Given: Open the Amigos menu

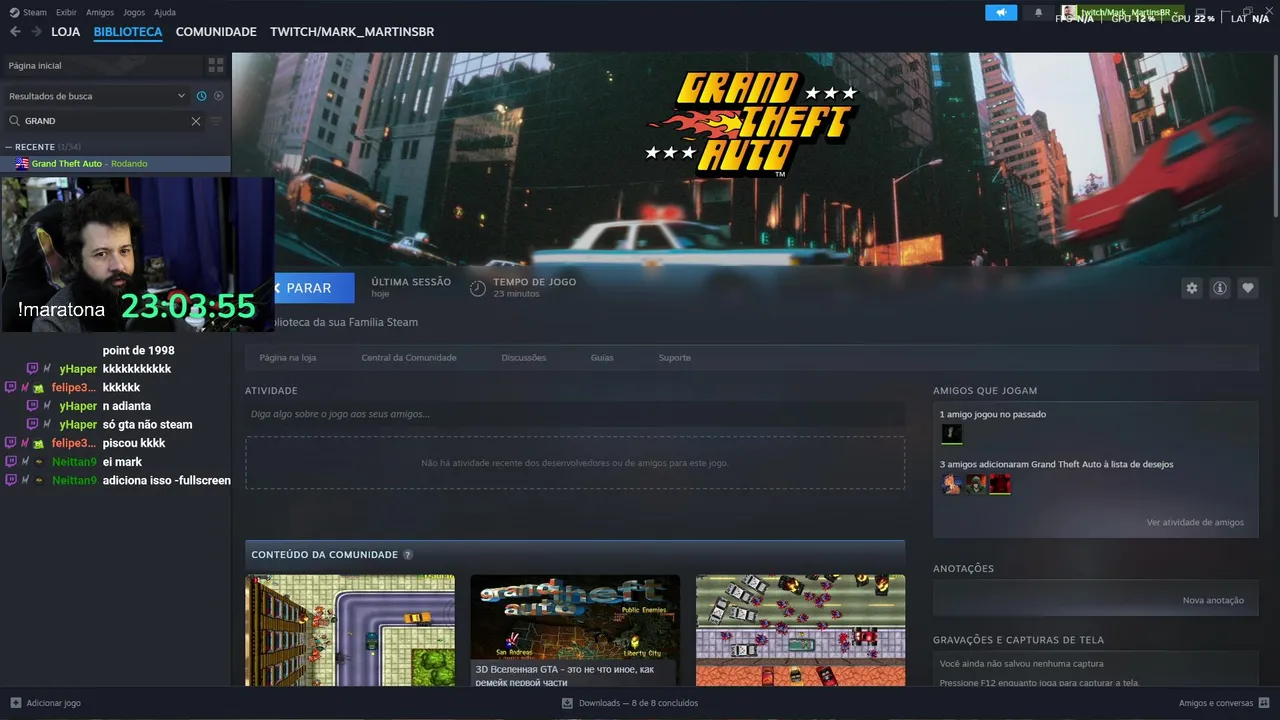Looking at the screenshot, I should (x=100, y=12).
